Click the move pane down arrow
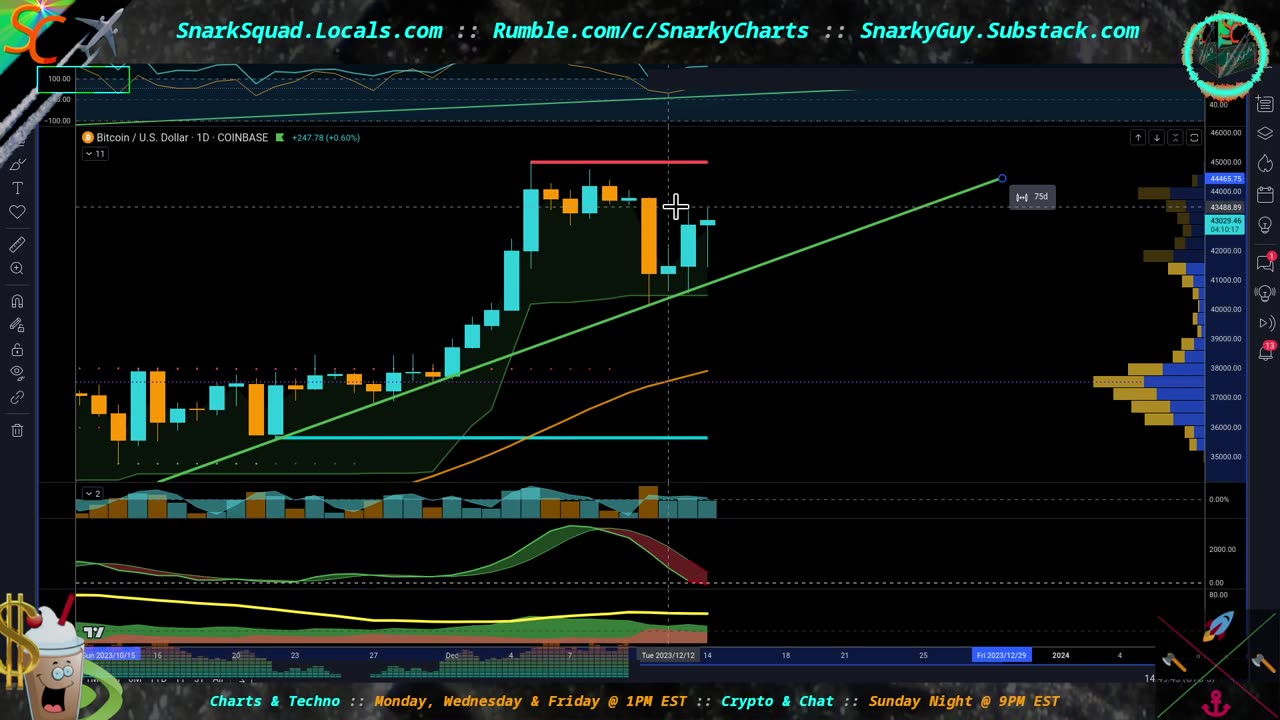Screen dimensions: 1280x720 tap(1156, 138)
